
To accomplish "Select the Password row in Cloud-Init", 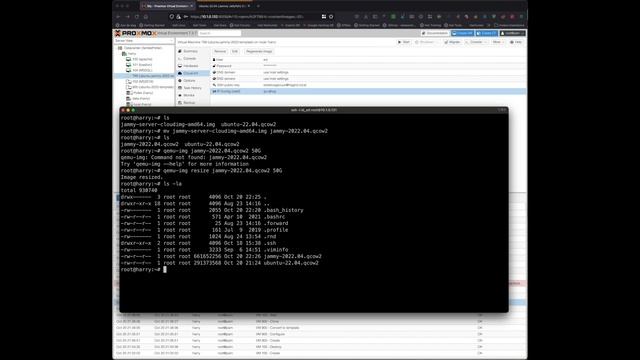I will click(x=368, y=66).
